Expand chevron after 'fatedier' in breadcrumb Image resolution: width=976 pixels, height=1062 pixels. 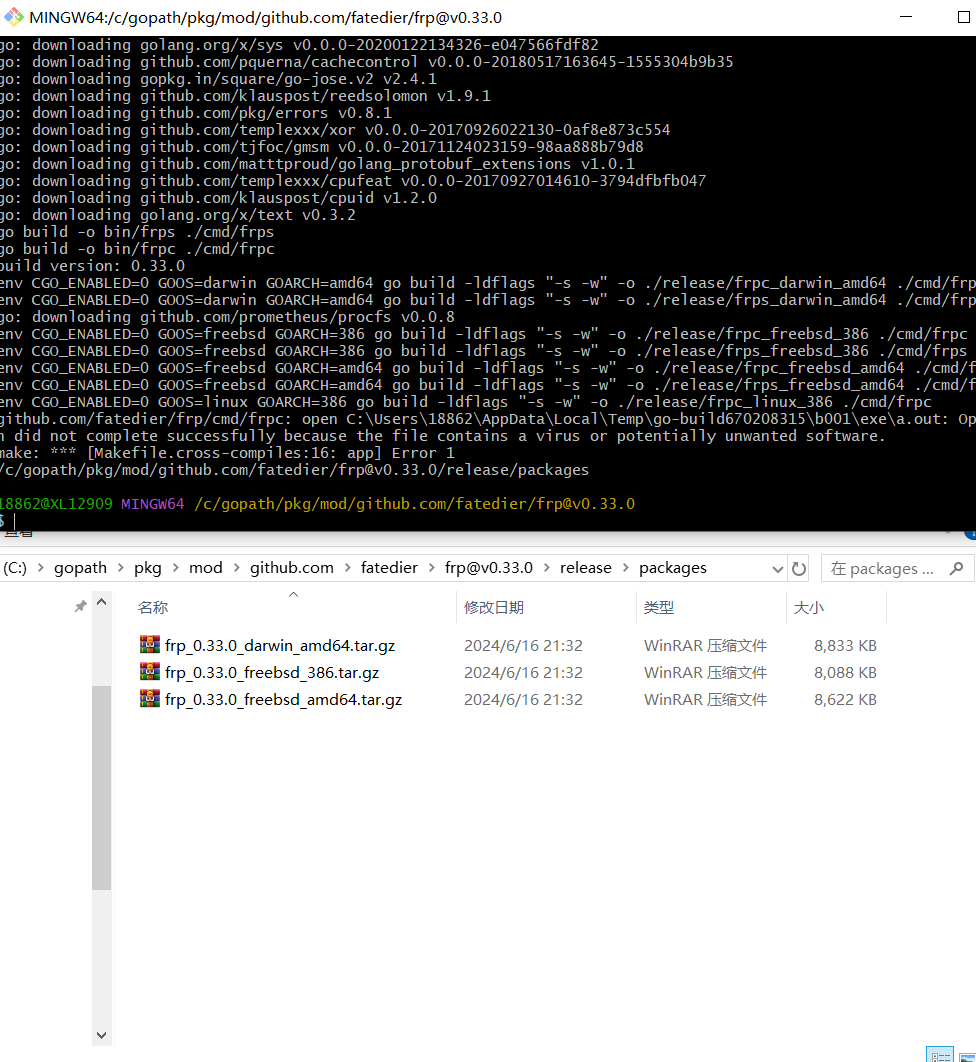431,568
